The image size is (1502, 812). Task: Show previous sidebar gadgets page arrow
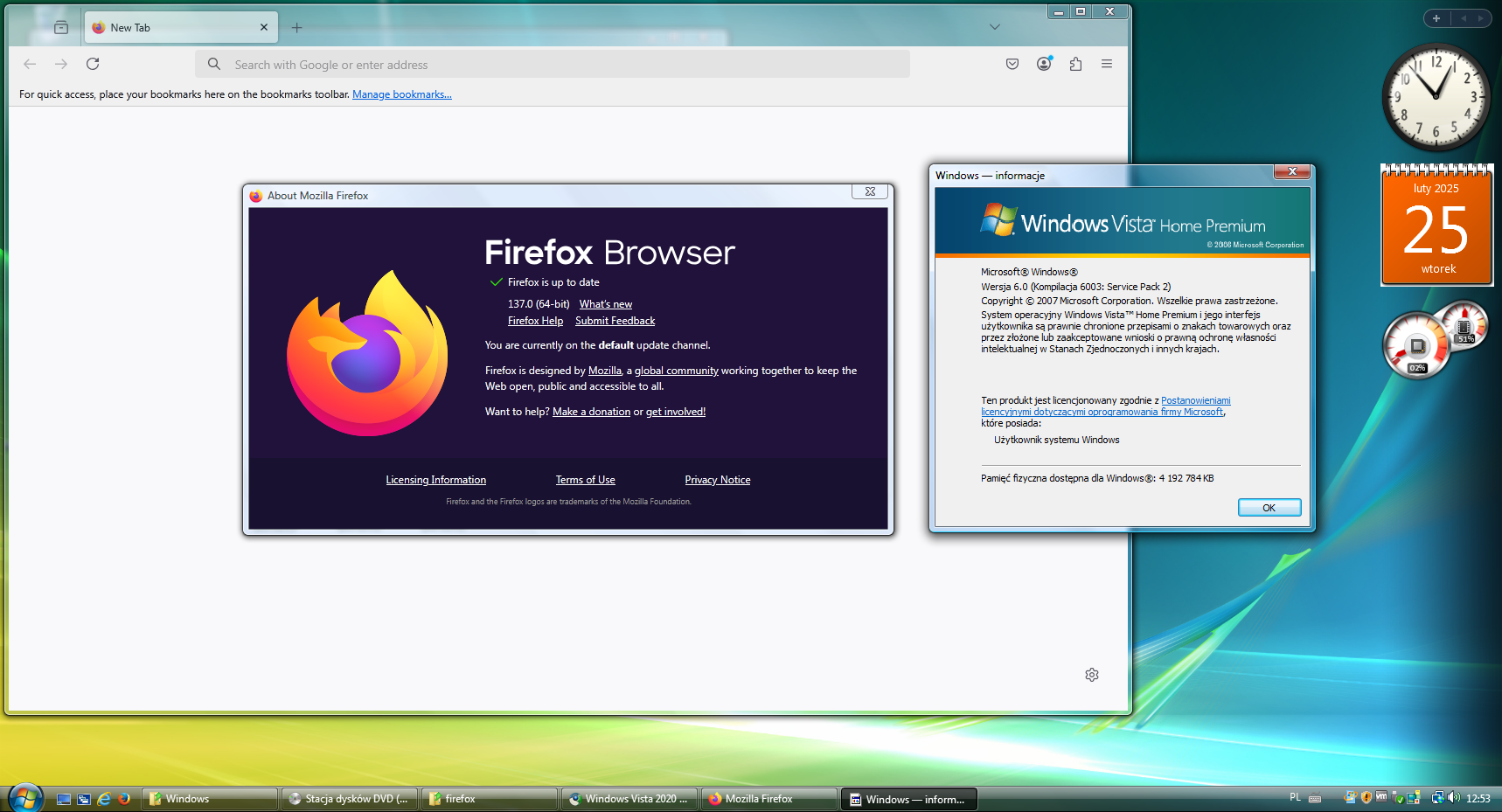[1464, 18]
